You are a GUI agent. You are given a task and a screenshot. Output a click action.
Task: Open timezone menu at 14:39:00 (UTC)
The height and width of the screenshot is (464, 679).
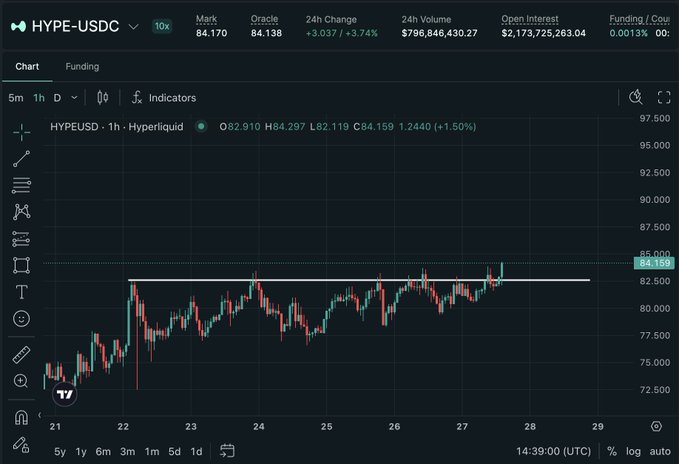553,451
